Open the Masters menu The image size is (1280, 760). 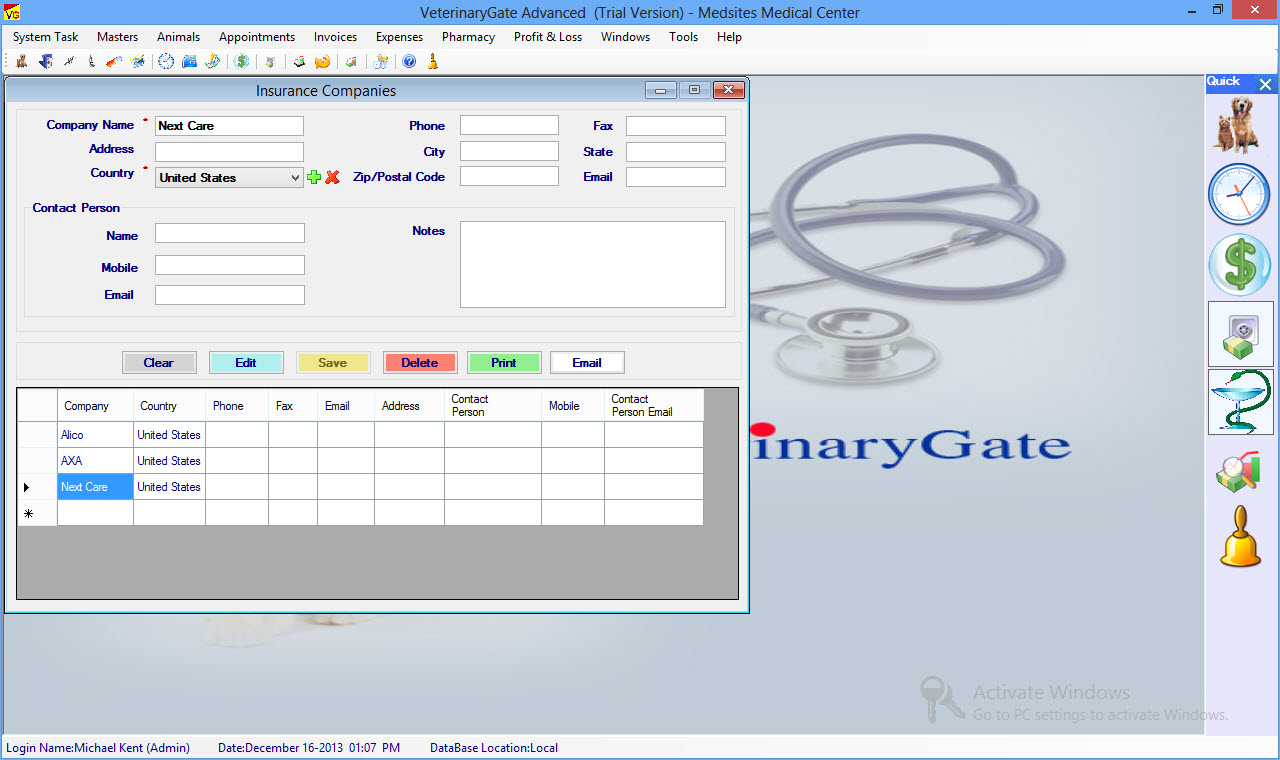tap(117, 37)
